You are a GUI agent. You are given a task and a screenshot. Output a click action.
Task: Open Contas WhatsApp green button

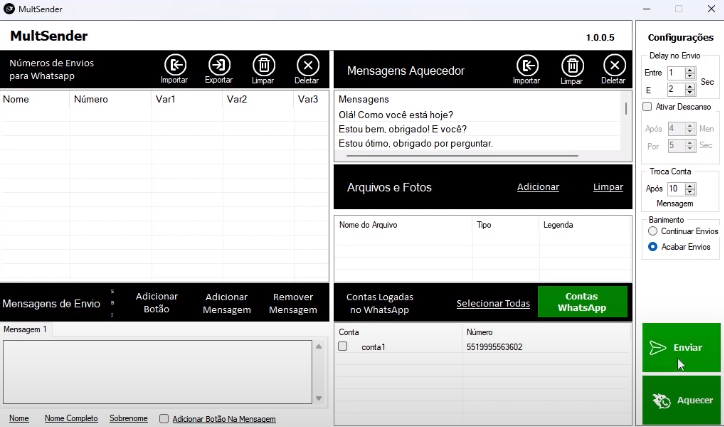coord(582,302)
